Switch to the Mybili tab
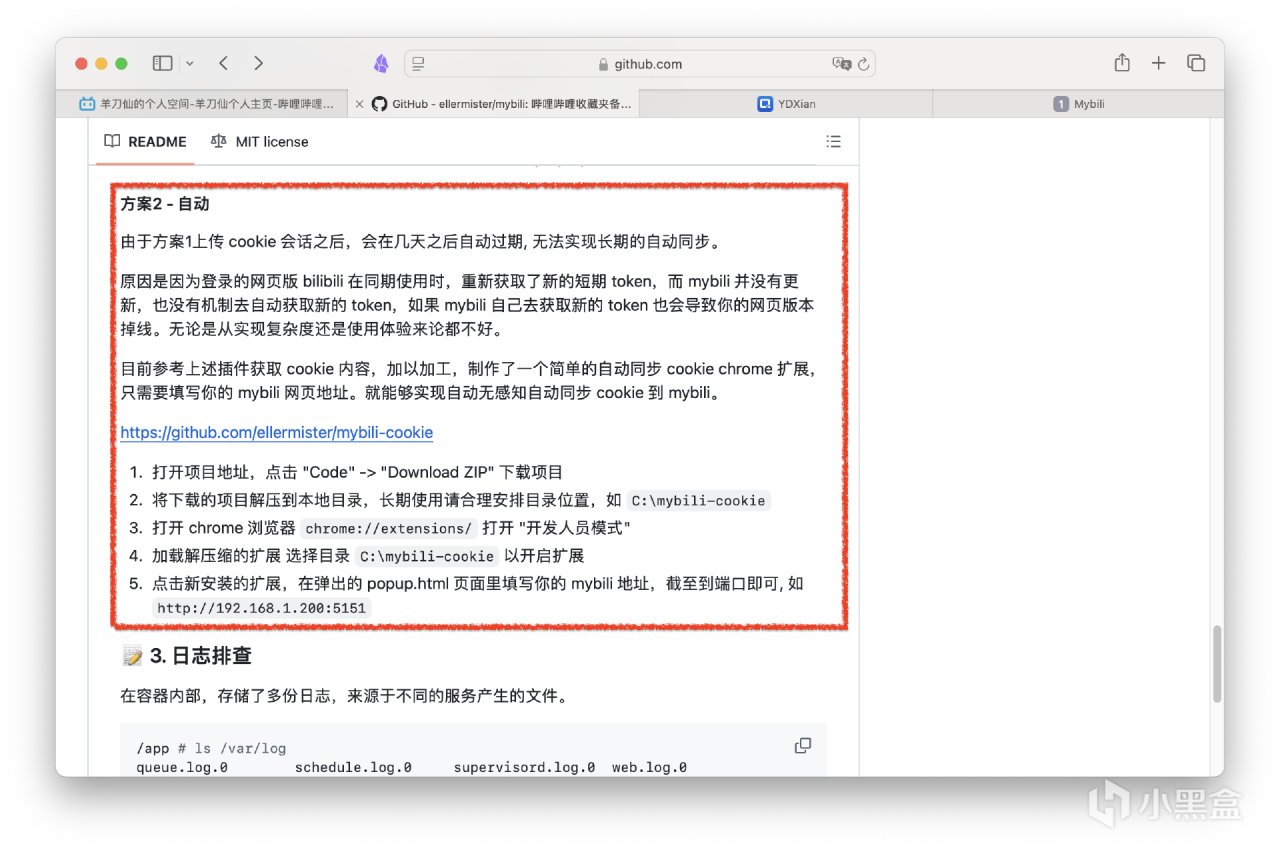Image resolution: width=1280 pixels, height=850 pixels. point(1078,104)
